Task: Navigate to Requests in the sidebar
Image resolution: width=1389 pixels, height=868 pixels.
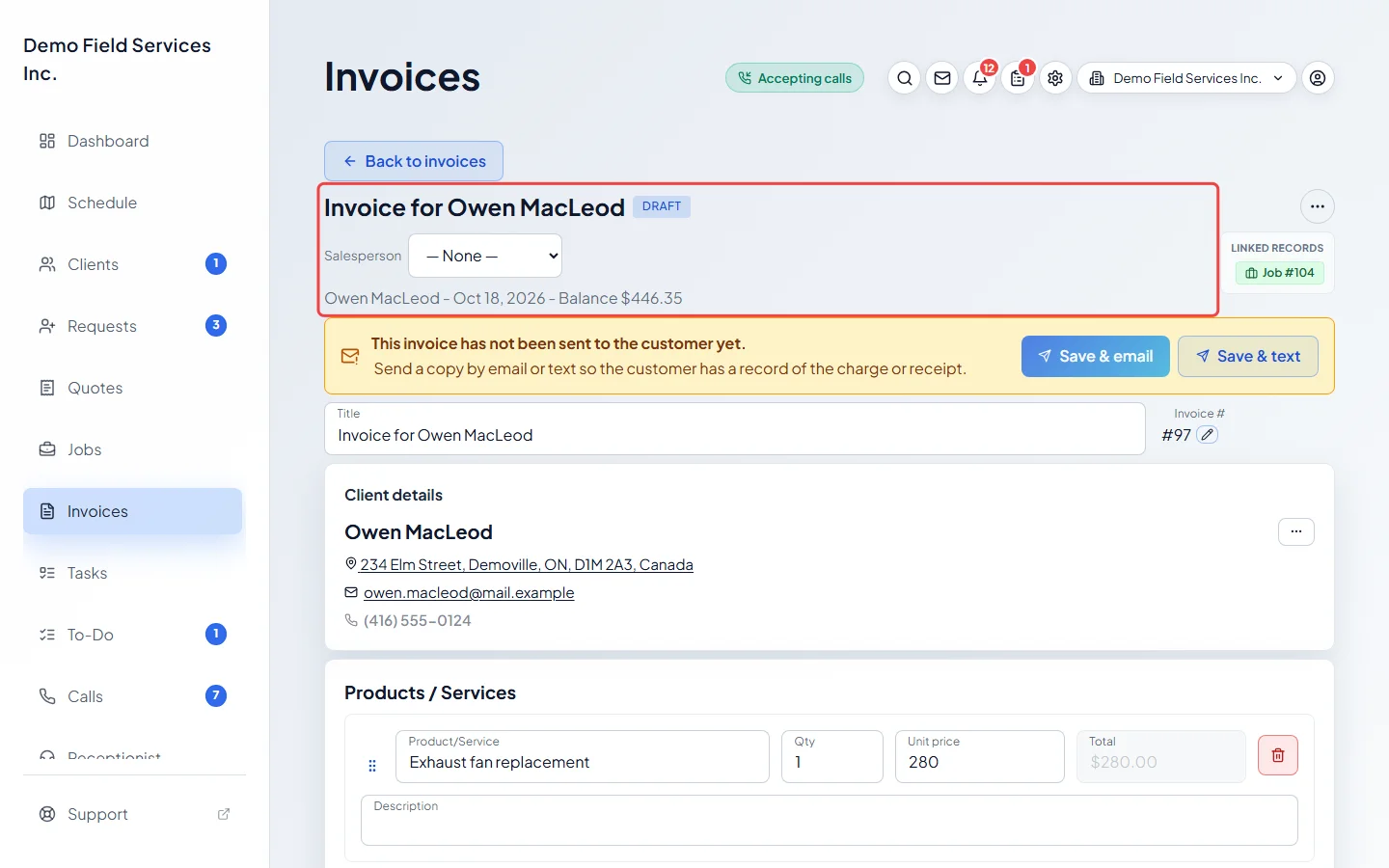Action: 133,326
